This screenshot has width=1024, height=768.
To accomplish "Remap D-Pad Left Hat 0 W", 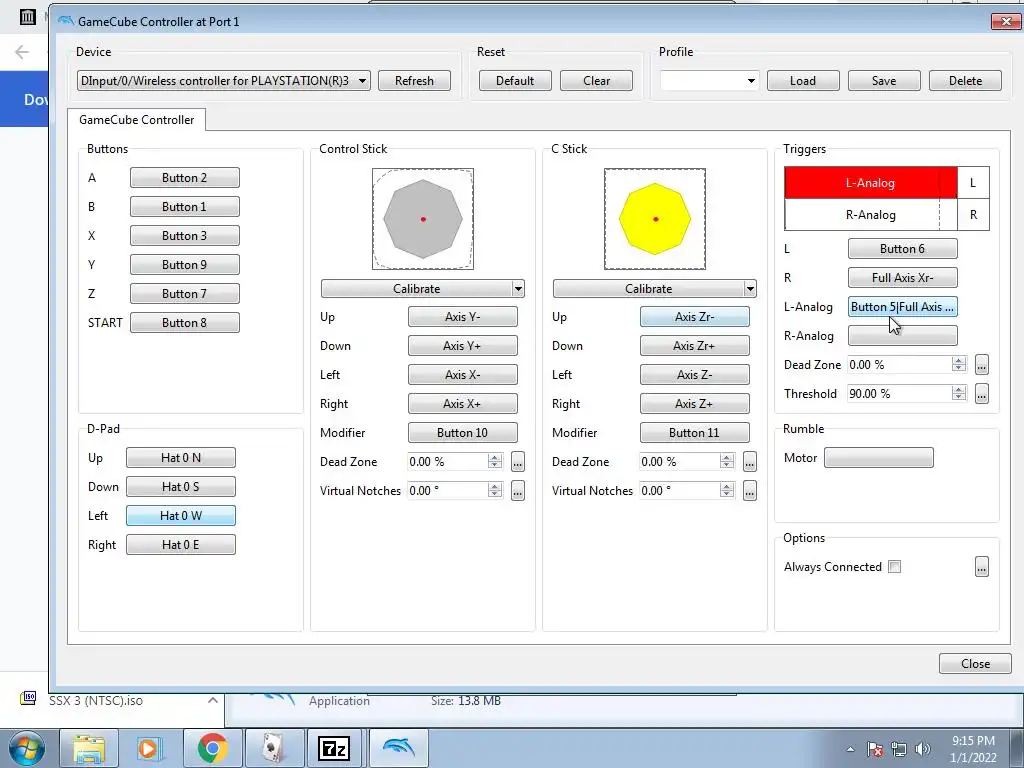I will 181,516.
